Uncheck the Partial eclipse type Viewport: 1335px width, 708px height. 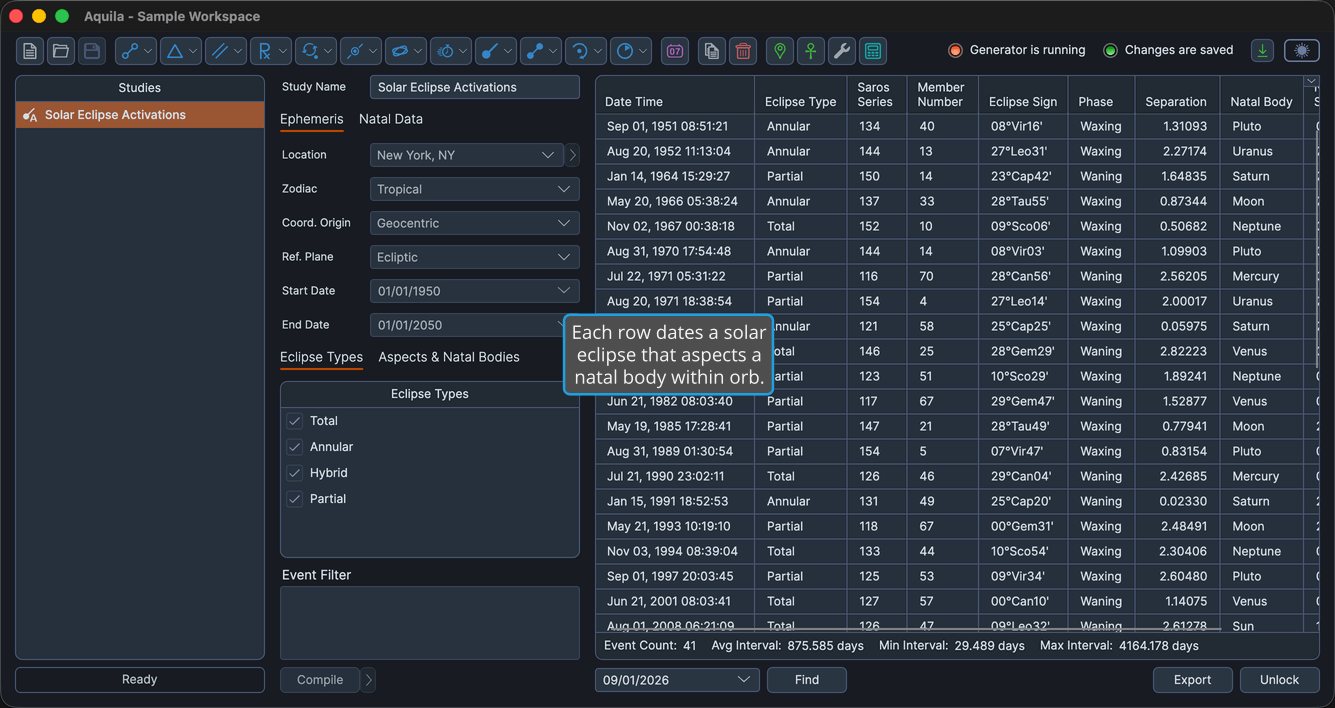point(295,499)
